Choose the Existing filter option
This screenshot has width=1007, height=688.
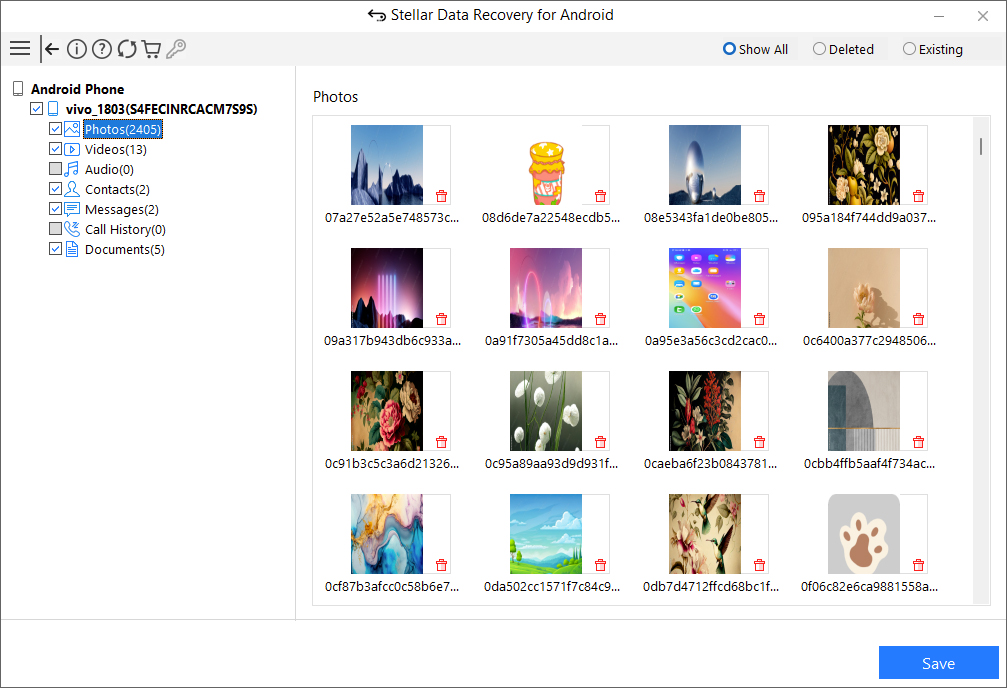[909, 49]
